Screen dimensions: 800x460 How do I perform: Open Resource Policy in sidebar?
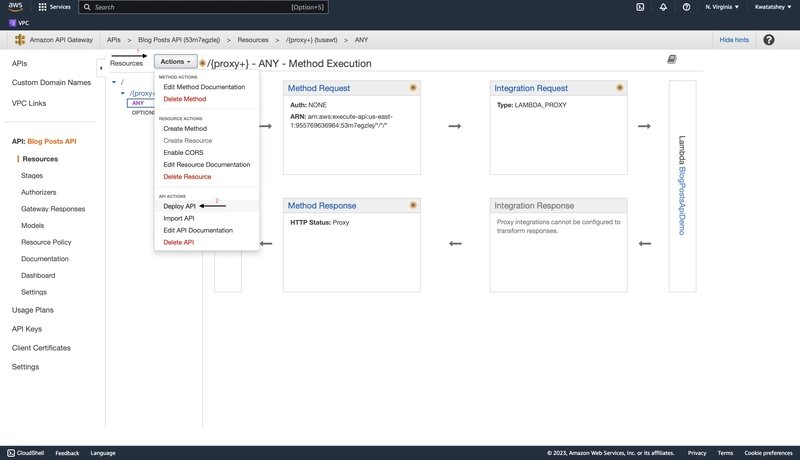46,242
